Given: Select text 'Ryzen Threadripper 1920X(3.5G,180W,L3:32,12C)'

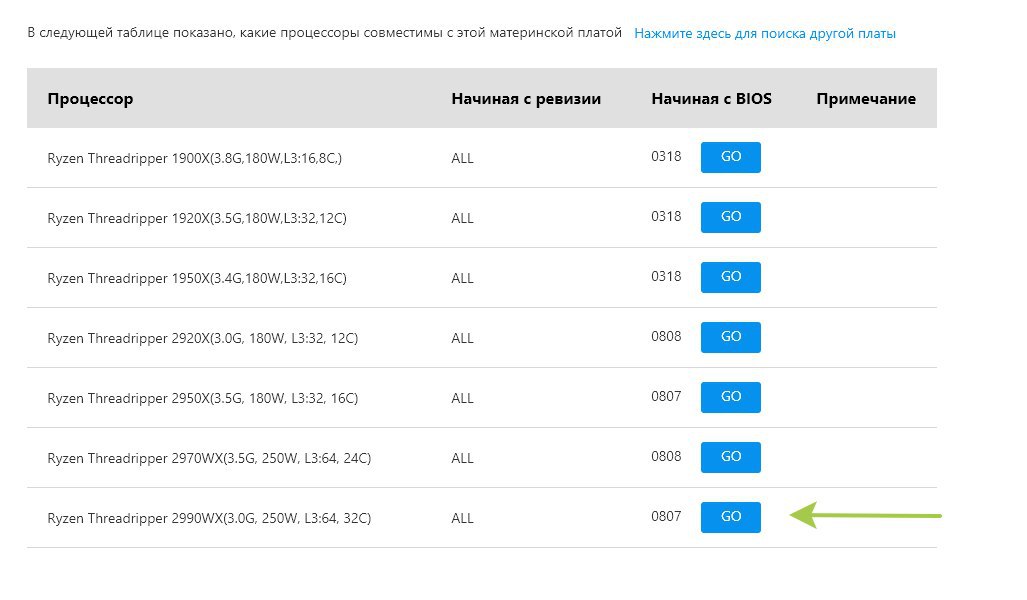Looking at the screenshot, I should [x=197, y=218].
